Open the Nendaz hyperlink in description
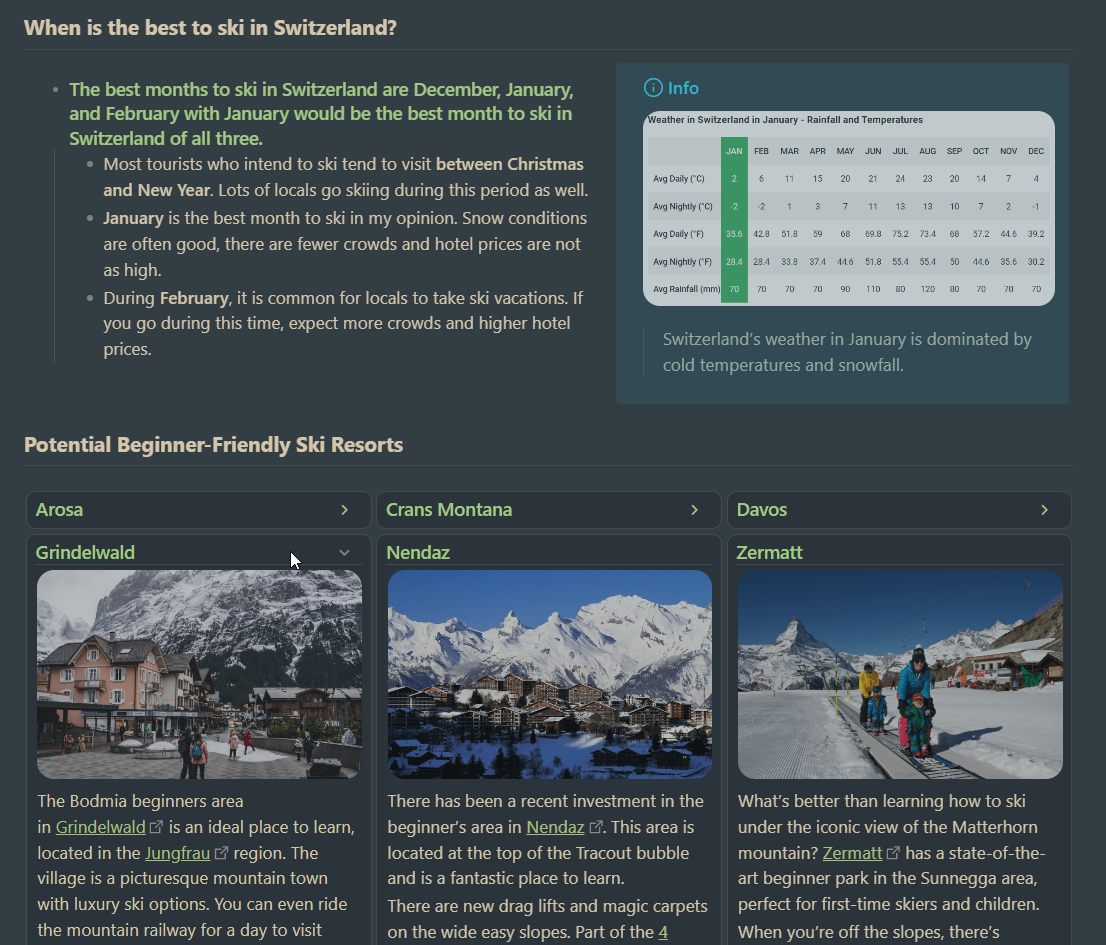The width and height of the screenshot is (1106, 945). pos(555,827)
